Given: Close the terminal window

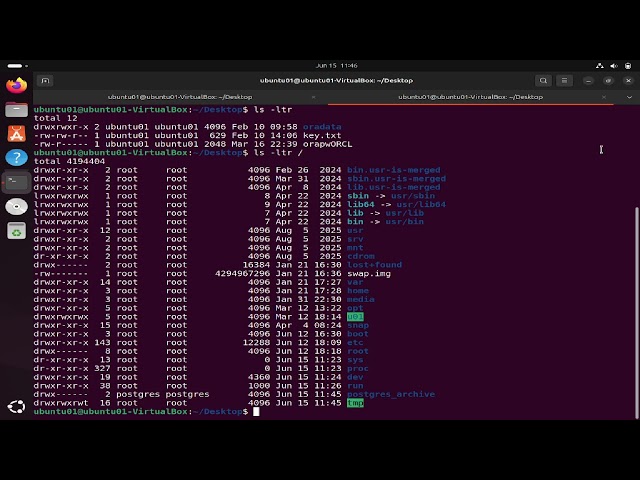Looking at the screenshot, I should (629, 81).
